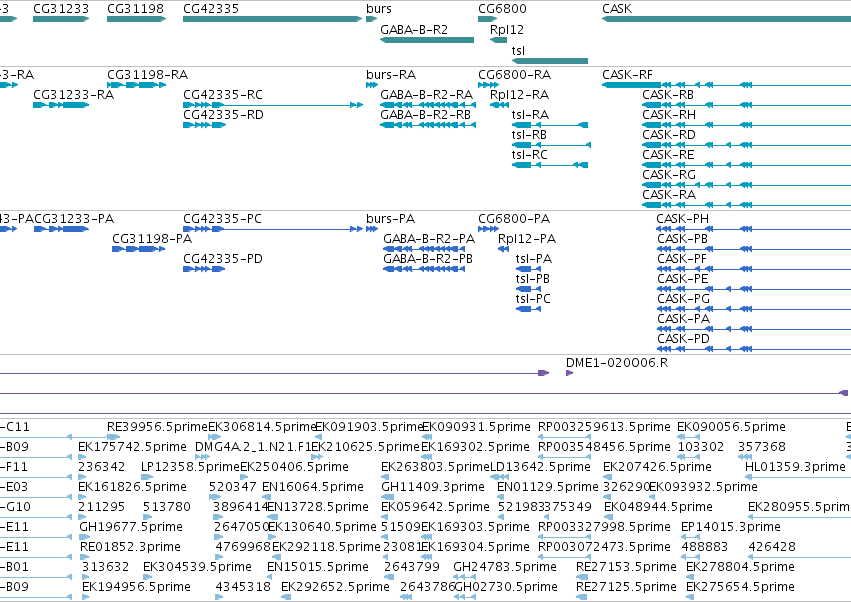Click feature label 357368
851x602 pixels.
click(x=761, y=447)
